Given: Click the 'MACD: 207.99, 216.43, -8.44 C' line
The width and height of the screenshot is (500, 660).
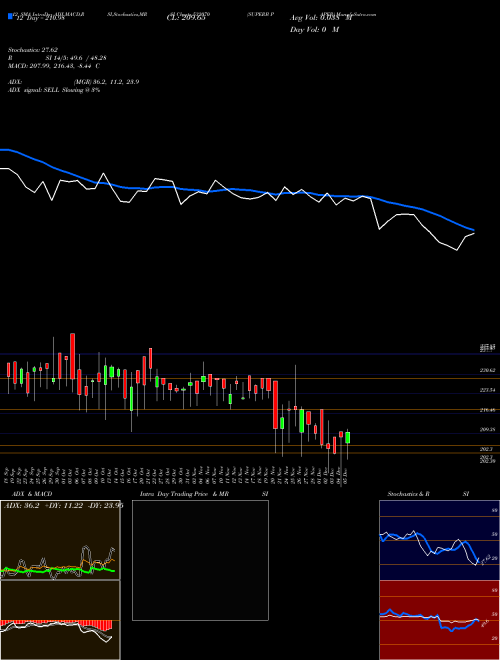Looking at the screenshot, I should [54, 66].
